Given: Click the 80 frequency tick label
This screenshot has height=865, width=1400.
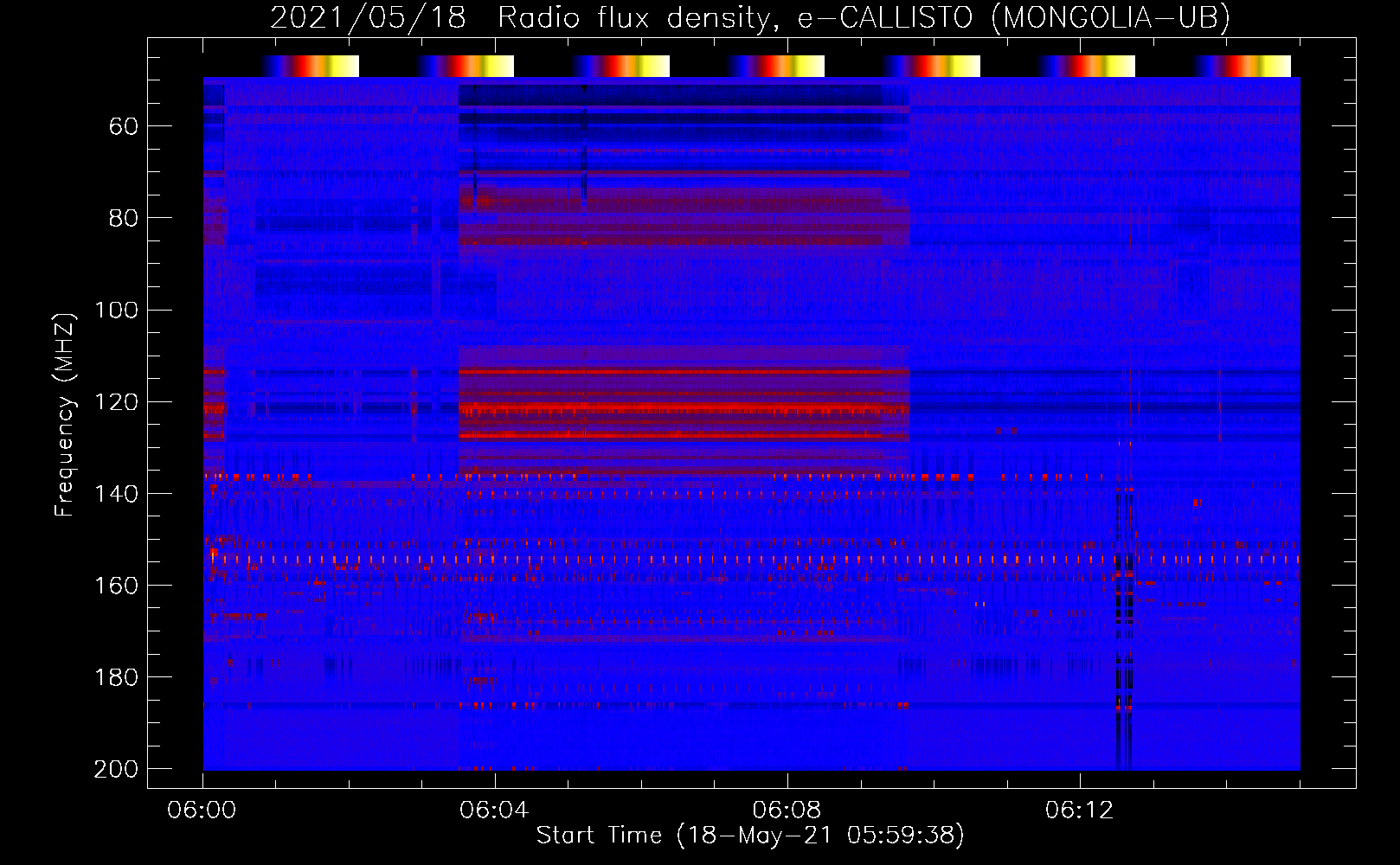Looking at the screenshot, I should tap(124, 218).
